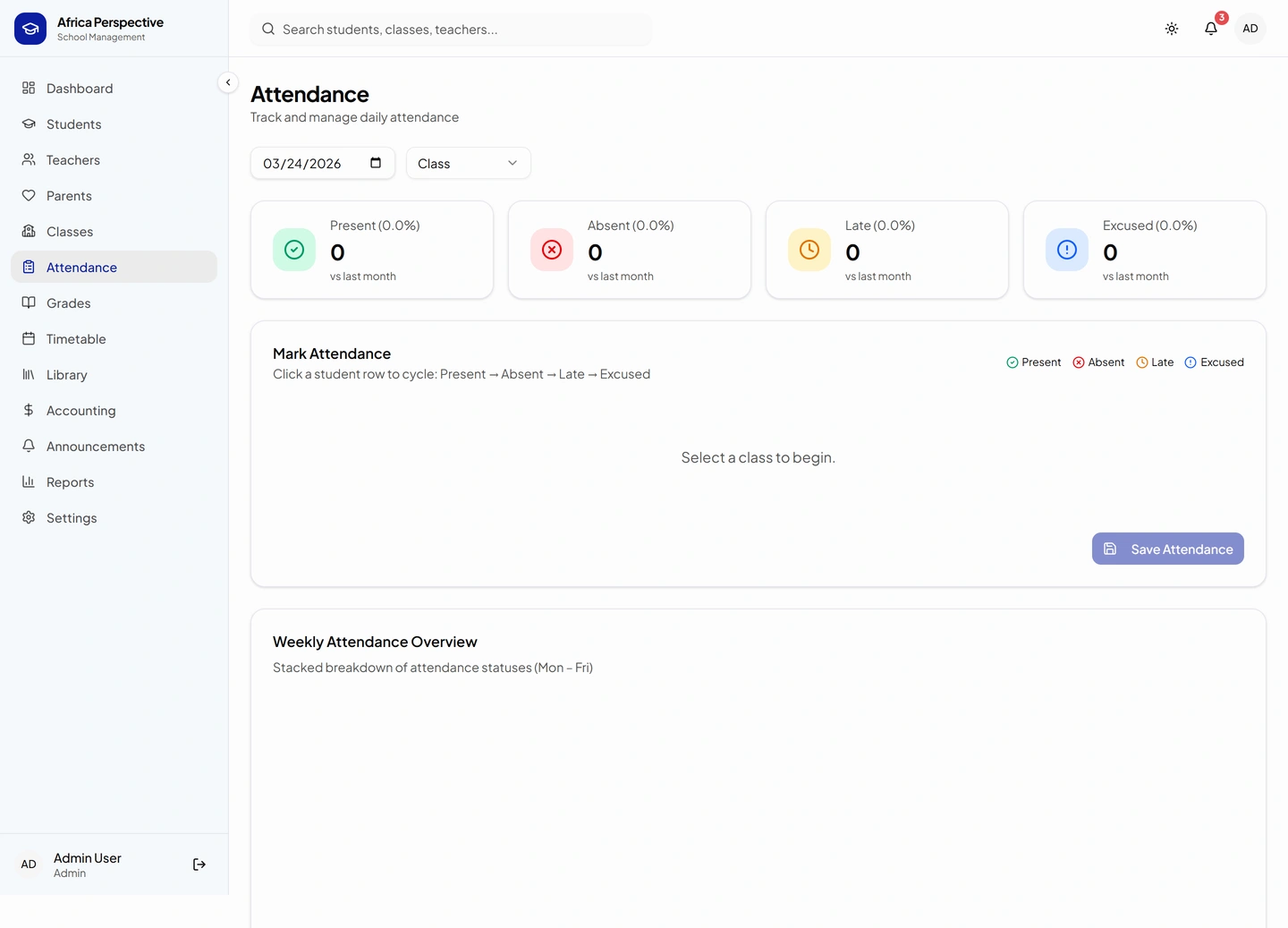Open notifications bell with 3 badge
The image size is (1288, 928).
click(1211, 29)
